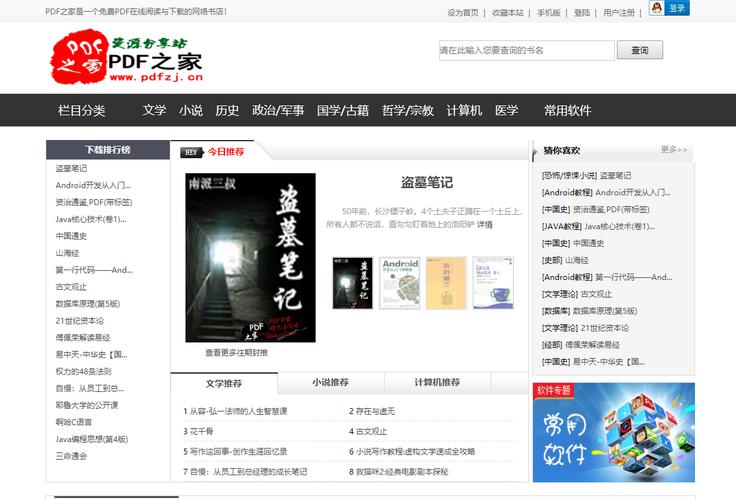This screenshot has width=736, height=500.
Task: Open the [恐怖/惊悚小说] 盗墓笔记 entry
Action: pyautogui.click(x=586, y=176)
